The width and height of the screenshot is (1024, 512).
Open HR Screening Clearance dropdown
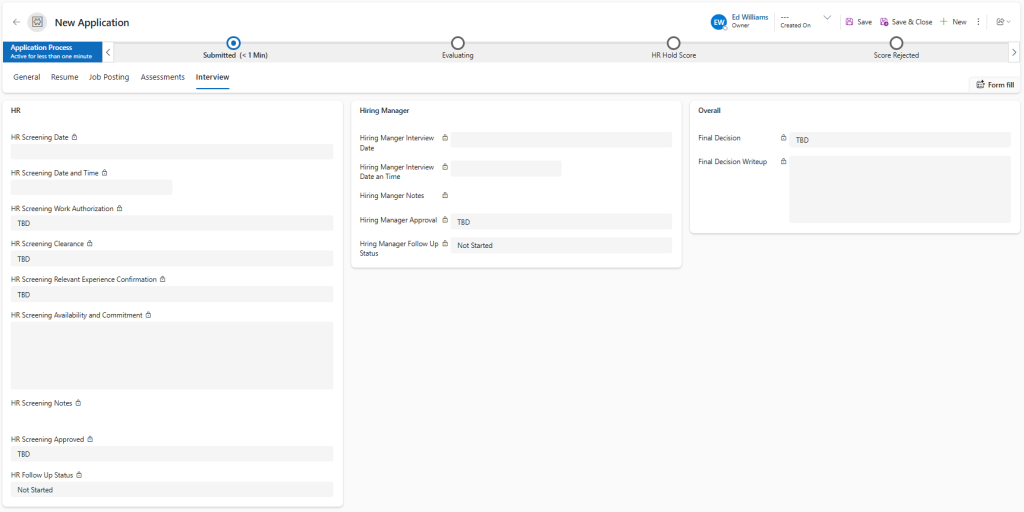(x=172, y=258)
